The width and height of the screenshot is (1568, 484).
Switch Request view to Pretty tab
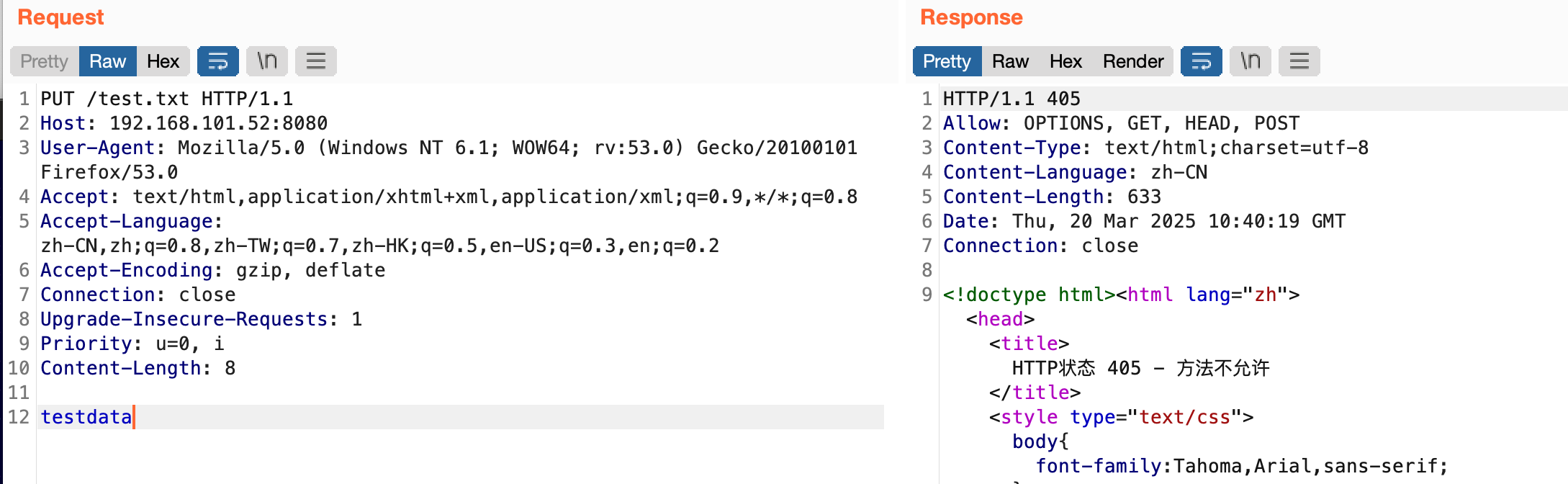point(44,61)
